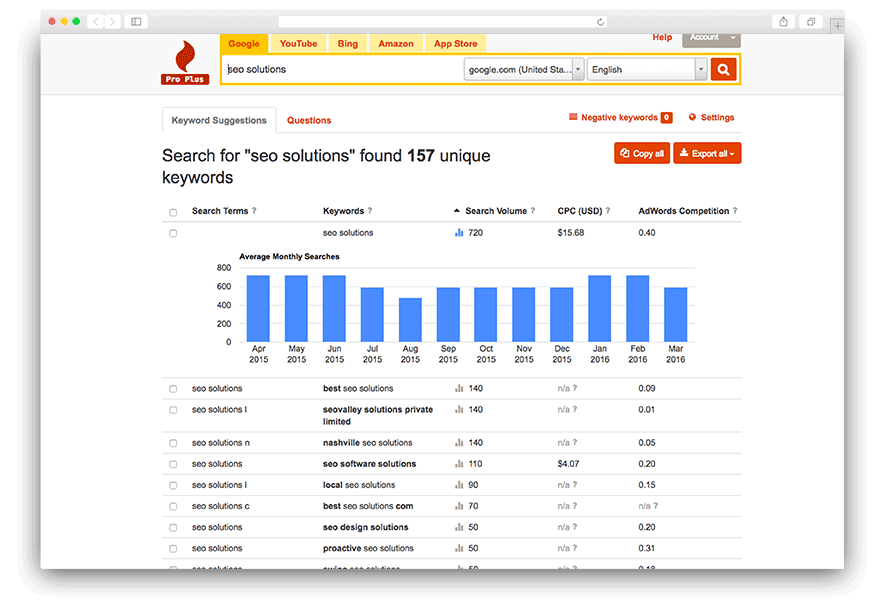Click the Export all button
This screenshot has height=610, width=882.
(706, 153)
